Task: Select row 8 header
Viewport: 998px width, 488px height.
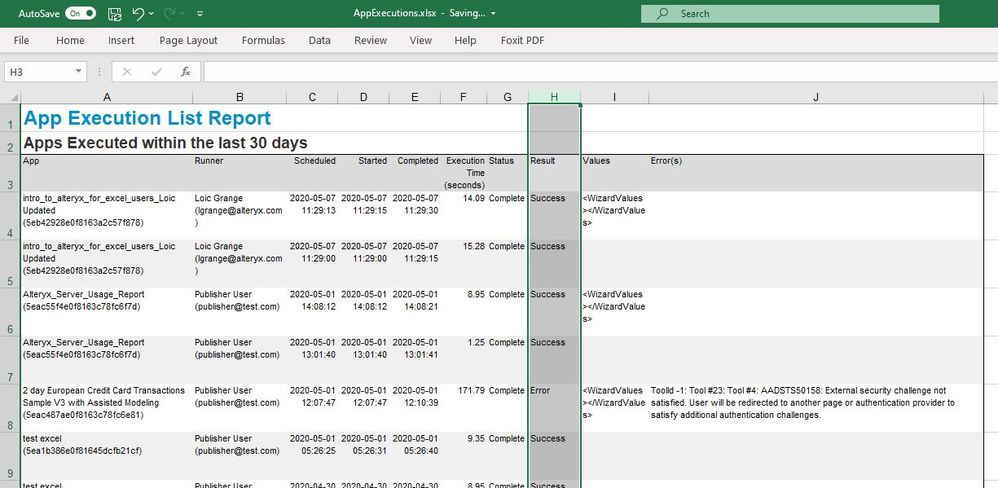Action: [x=10, y=408]
